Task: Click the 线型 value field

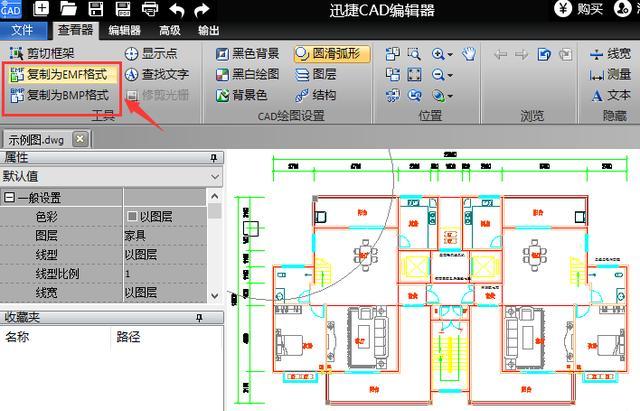Action: [165, 255]
